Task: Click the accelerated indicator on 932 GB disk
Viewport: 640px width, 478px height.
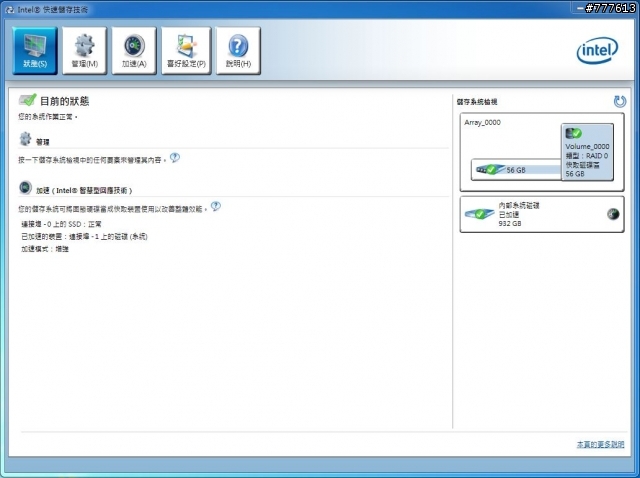Action: coord(613,214)
